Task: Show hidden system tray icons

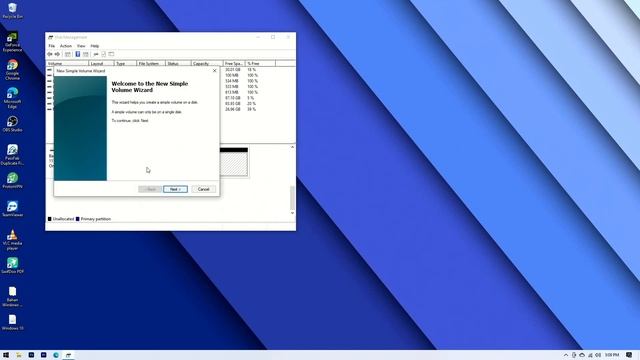Action: [566, 355]
